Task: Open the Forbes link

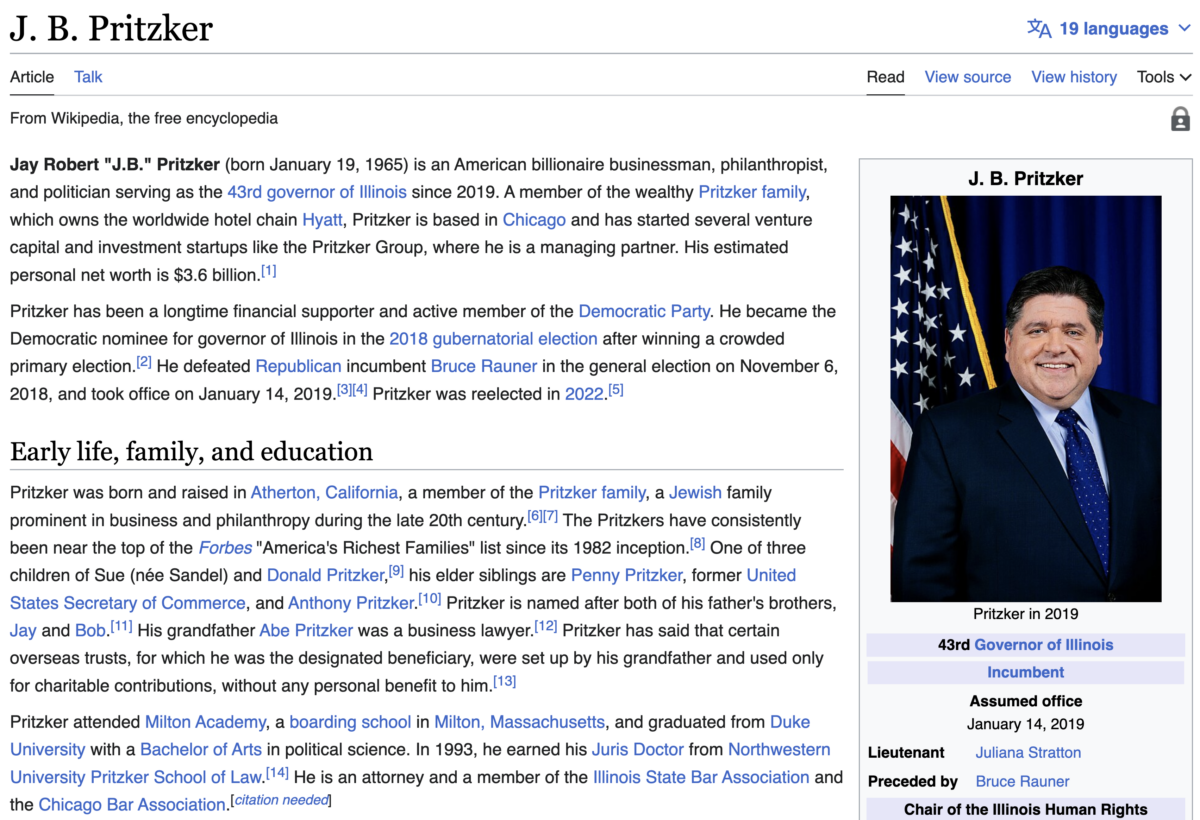Action: 225,548
